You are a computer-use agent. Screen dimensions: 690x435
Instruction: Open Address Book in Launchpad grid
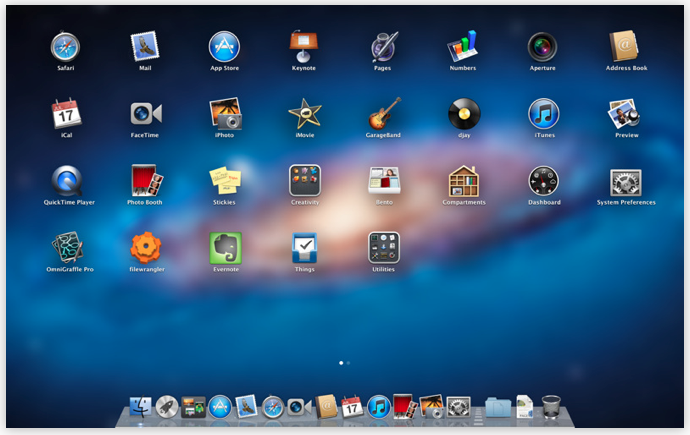click(x=624, y=46)
